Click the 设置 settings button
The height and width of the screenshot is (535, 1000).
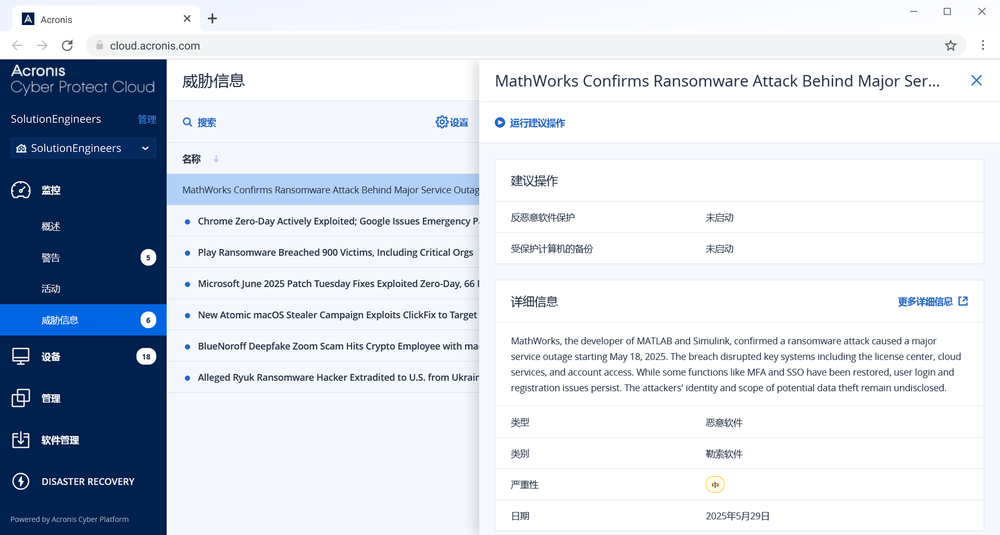pos(452,122)
